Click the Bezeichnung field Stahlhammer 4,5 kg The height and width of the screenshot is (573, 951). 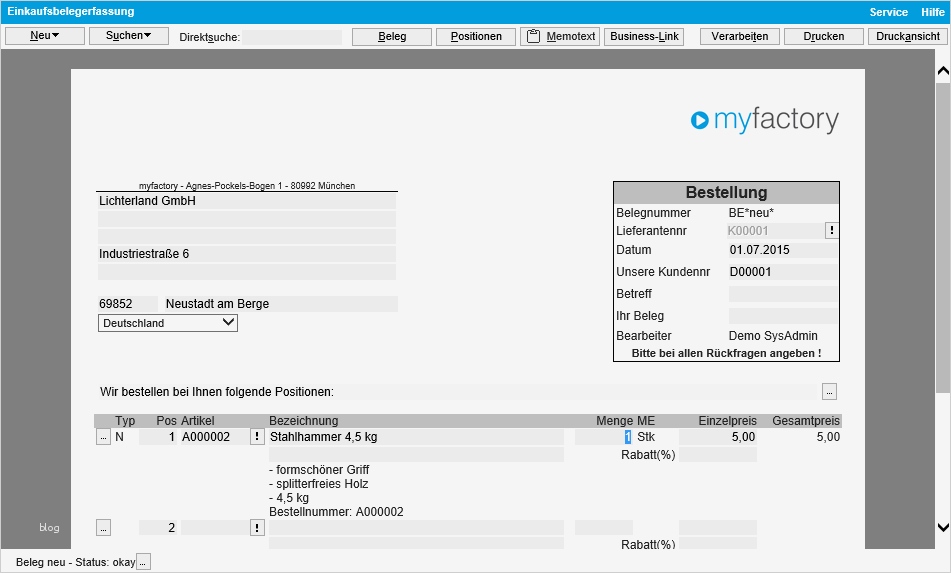[416, 437]
